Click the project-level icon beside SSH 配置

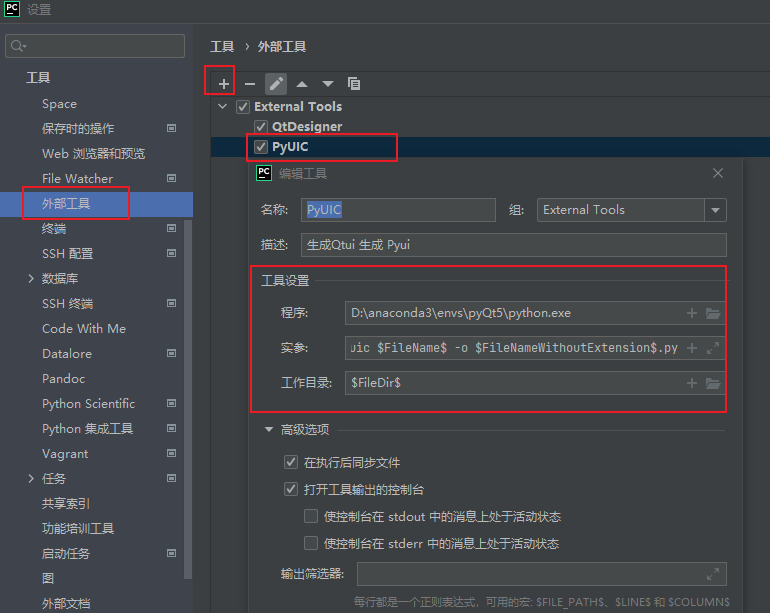tap(171, 253)
